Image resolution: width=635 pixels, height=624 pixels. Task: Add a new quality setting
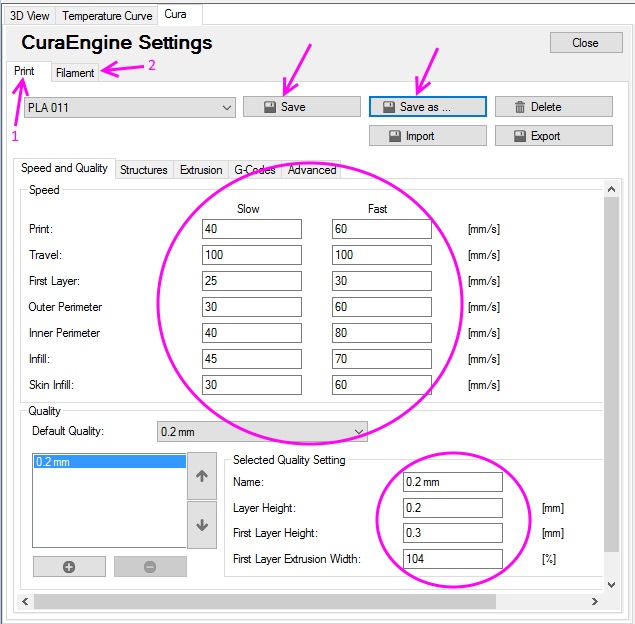pyautogui.click(x=69, y=566)
